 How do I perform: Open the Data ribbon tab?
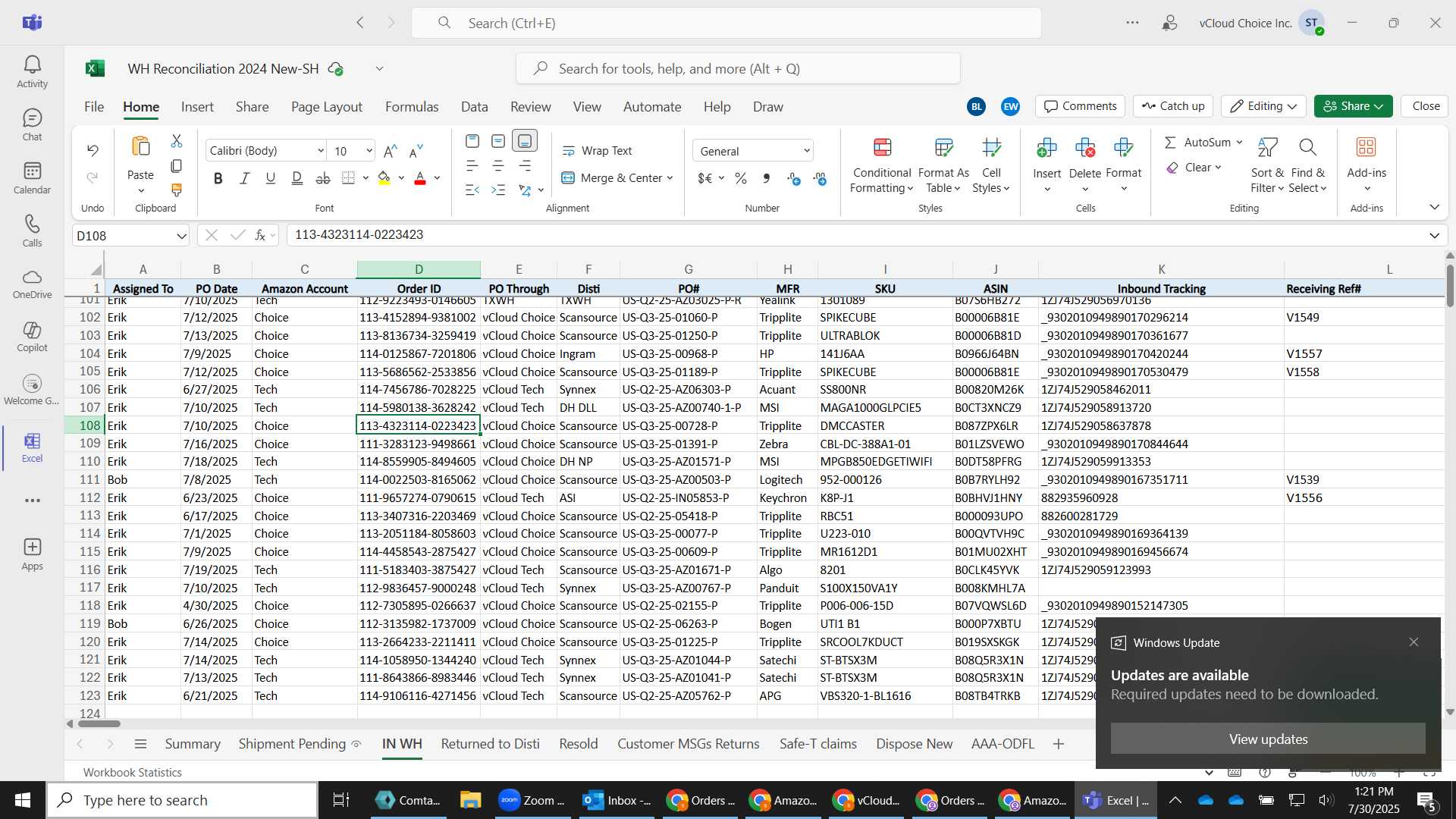pyautogui.click(x=474, y=107)
